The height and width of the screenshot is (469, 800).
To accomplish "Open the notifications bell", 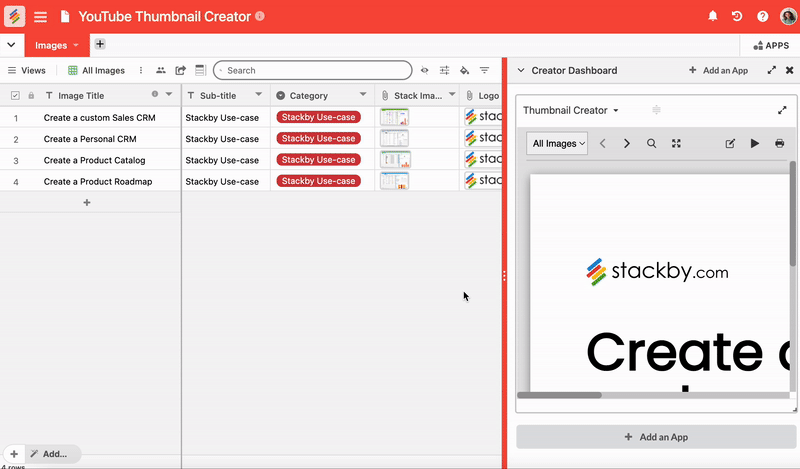I will [713, 16].
